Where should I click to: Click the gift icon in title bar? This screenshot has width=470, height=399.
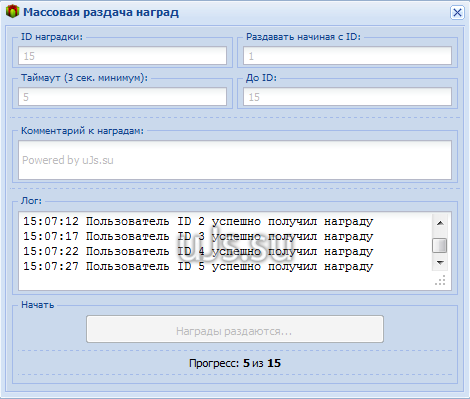pyautogui.click(x=12, y=12)
